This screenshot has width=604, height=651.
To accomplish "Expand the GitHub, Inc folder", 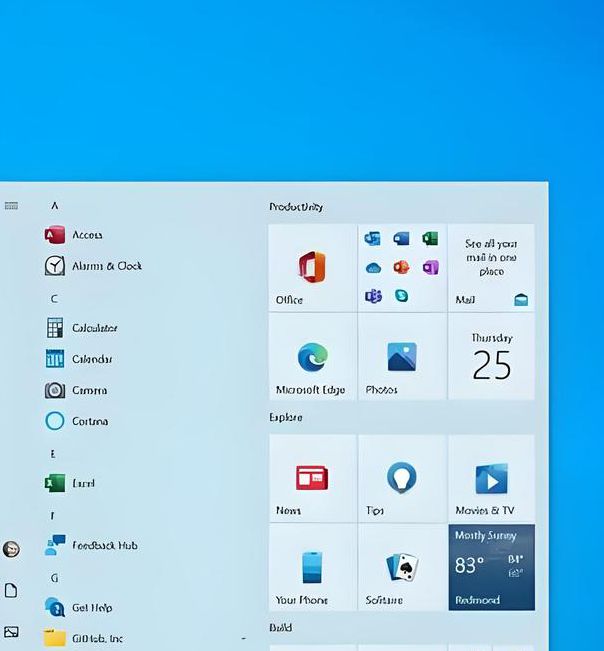I will [145, 638].
